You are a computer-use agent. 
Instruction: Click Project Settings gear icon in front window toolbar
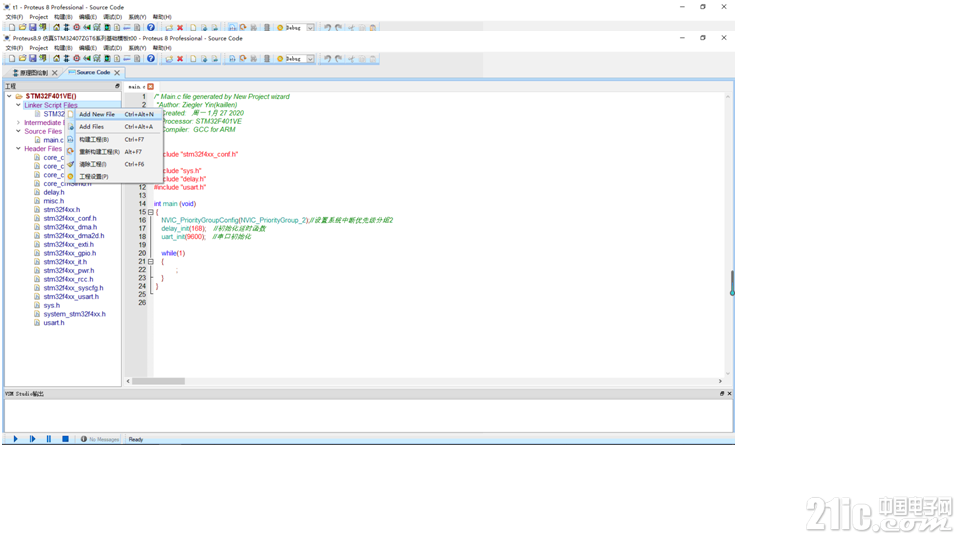tap(280, 59)
